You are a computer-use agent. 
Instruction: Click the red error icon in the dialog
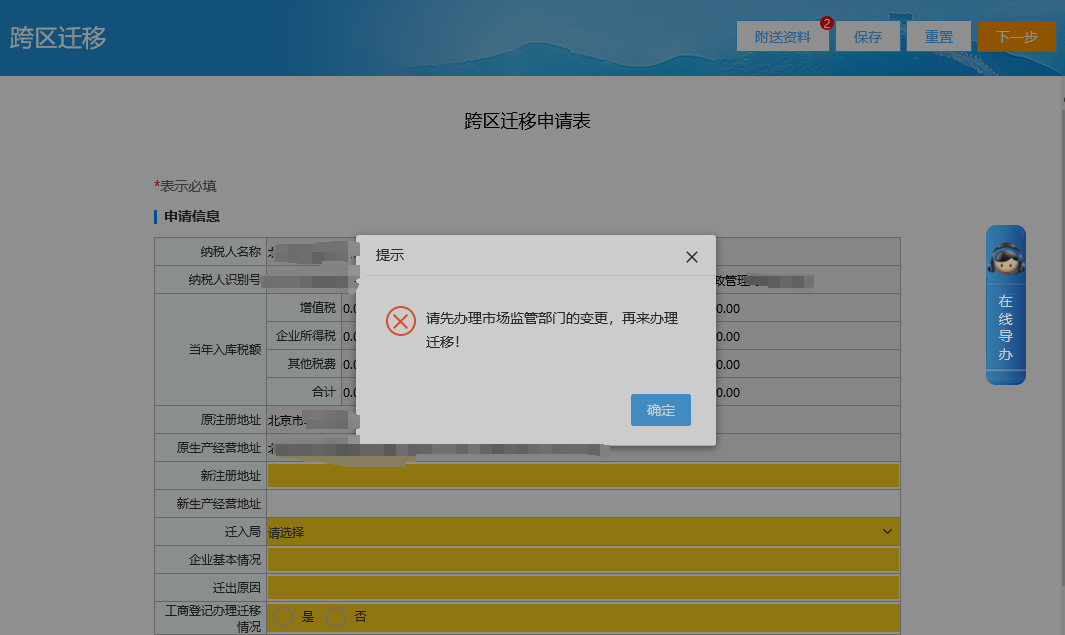pos(401,321)
